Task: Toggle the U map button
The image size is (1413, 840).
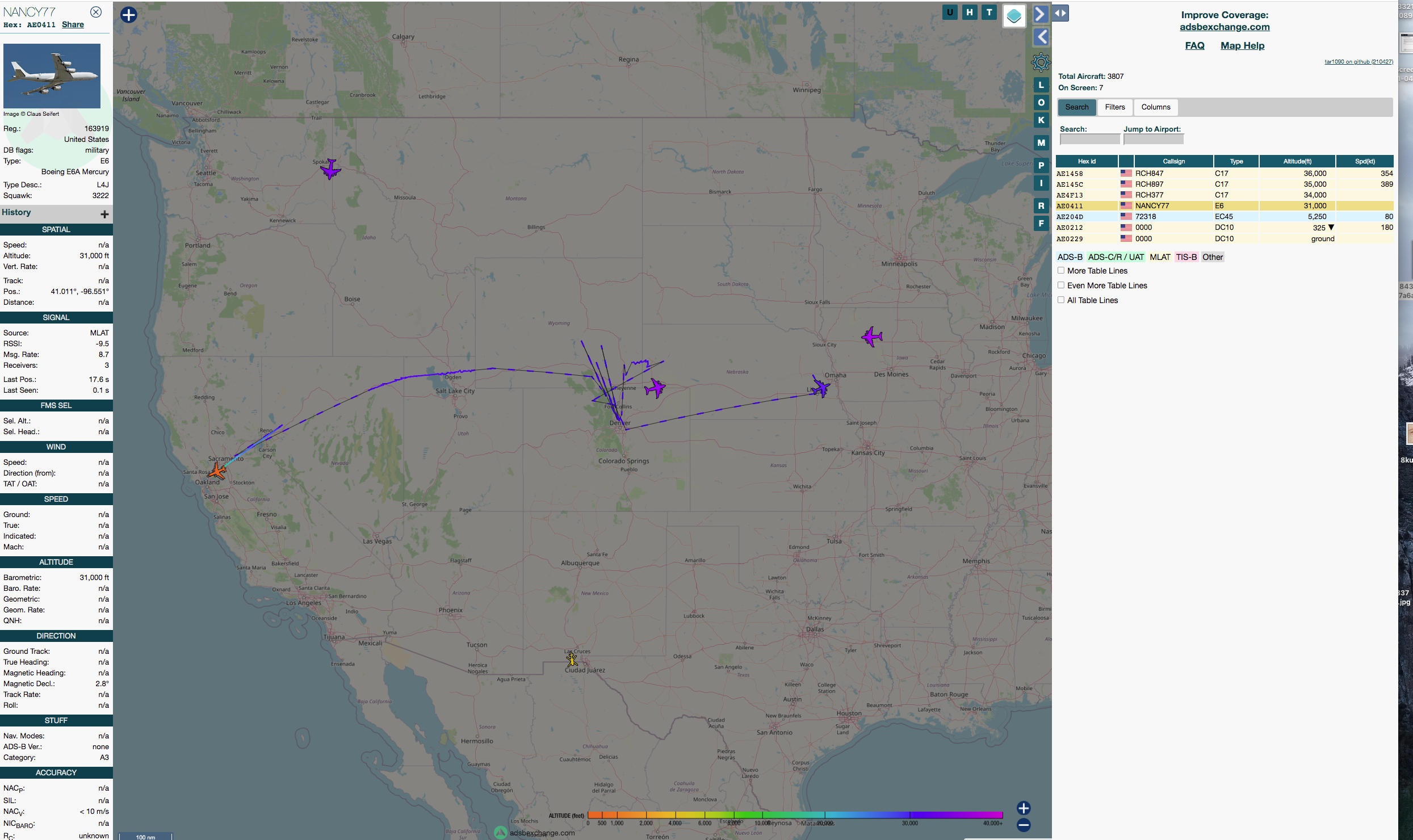Action: (950, 12)
